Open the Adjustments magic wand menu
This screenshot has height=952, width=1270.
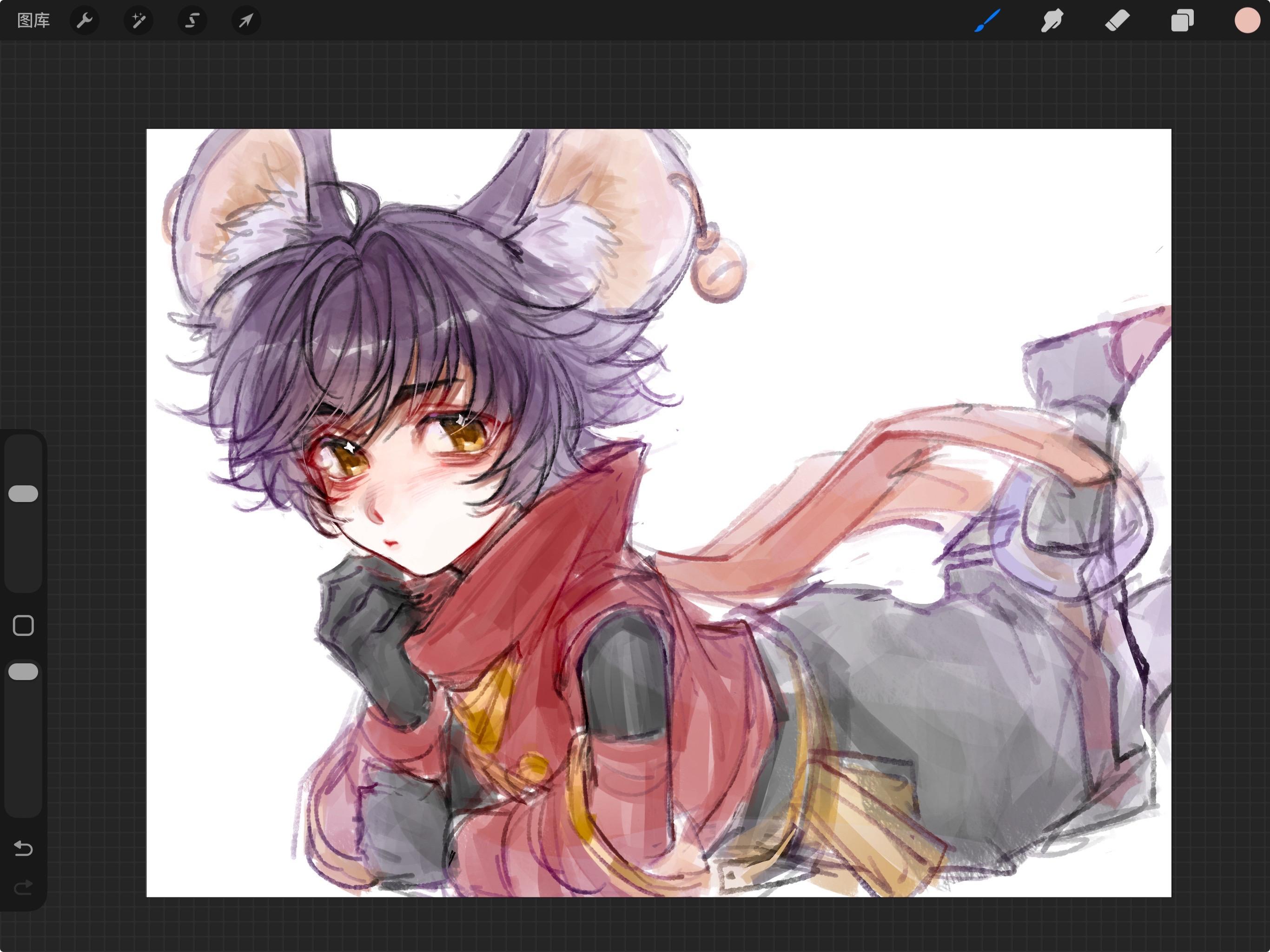[x=139, y=20]
